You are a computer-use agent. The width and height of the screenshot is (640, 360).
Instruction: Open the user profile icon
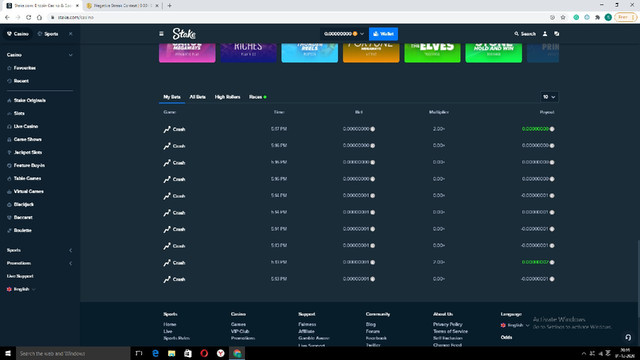click(545, 34)
